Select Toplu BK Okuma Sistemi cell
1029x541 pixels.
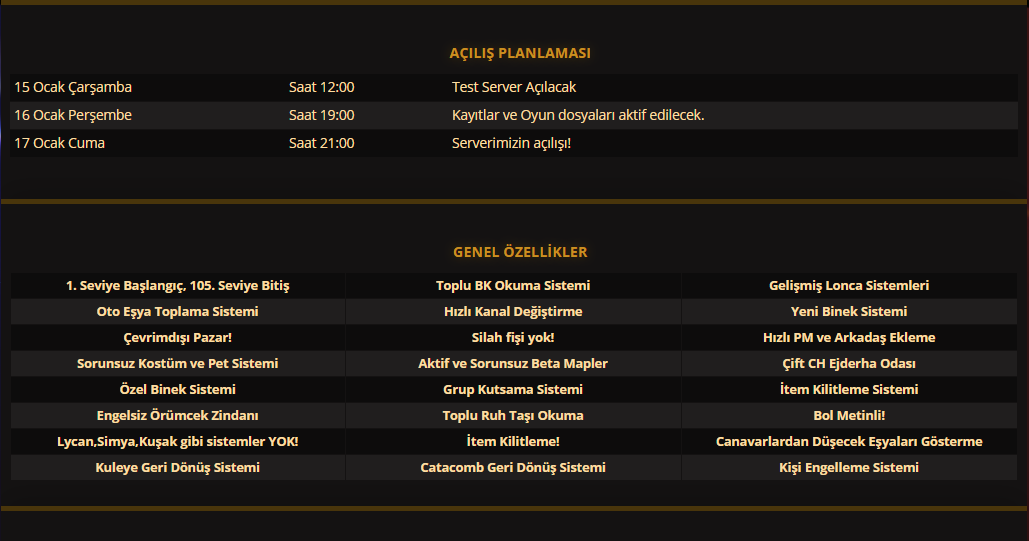coord(513,286)
